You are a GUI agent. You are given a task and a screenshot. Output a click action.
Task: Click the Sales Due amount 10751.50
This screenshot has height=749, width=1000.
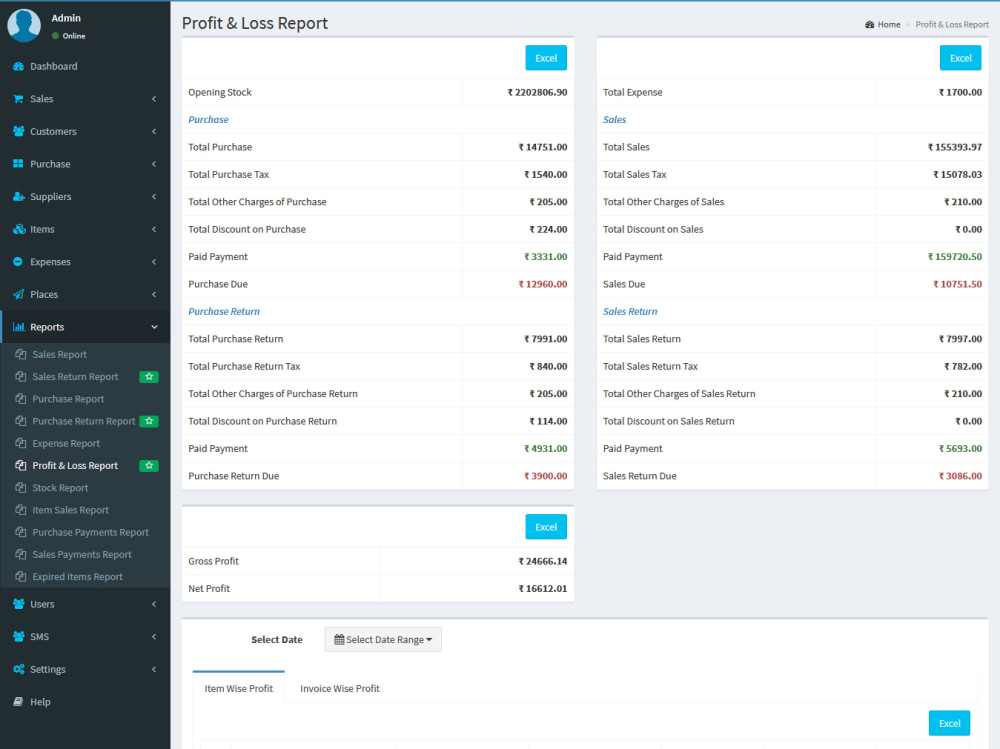(957, 285)
